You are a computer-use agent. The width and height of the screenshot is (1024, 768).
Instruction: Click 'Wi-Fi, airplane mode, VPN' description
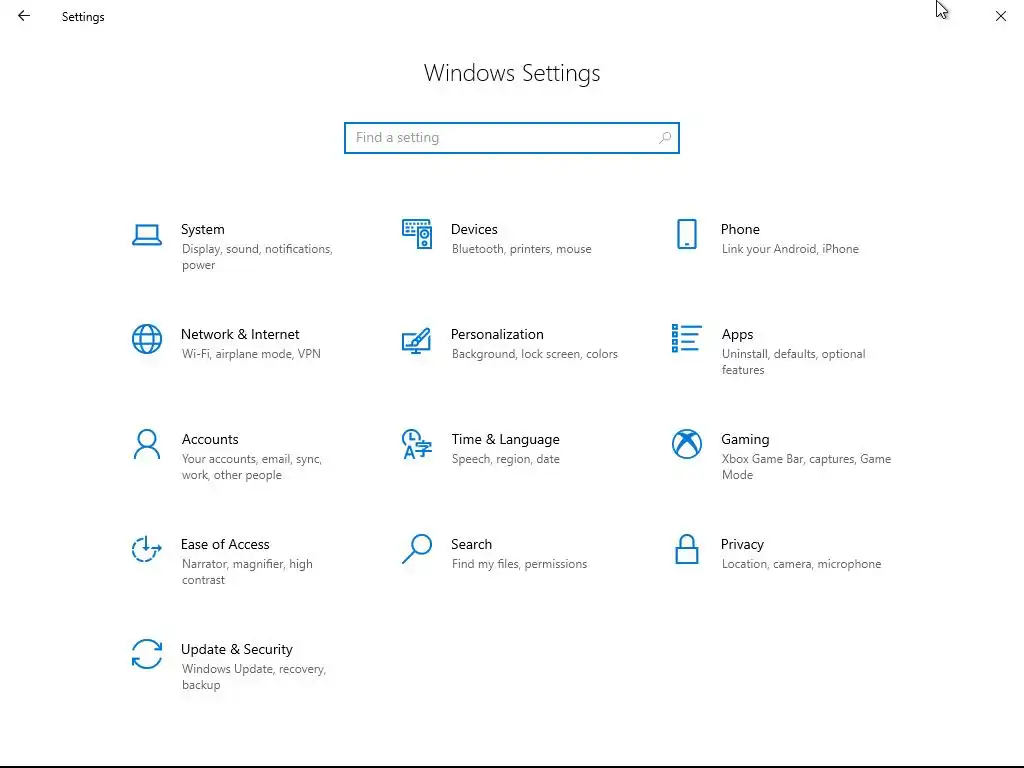(251, 354)
